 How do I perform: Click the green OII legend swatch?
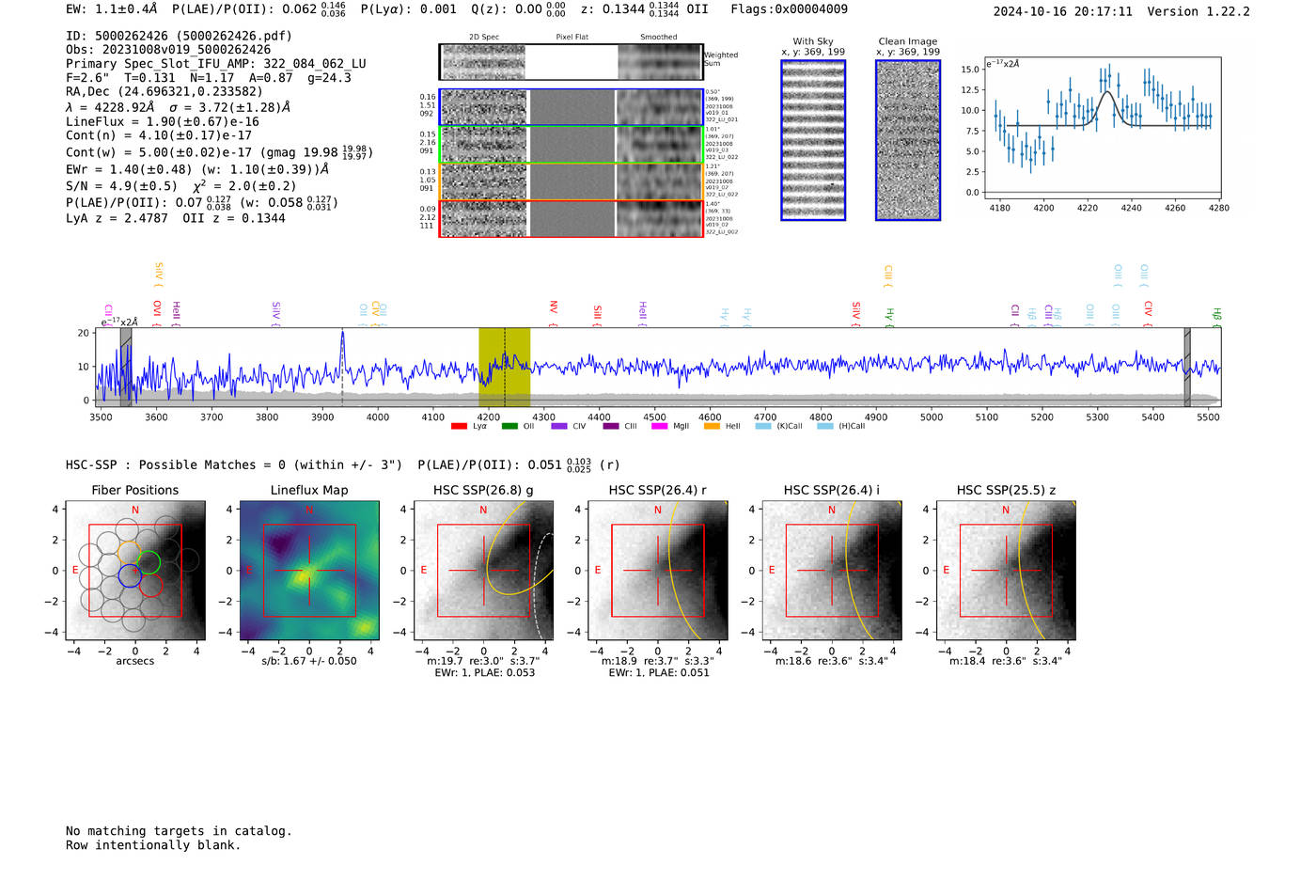[509, 426]
